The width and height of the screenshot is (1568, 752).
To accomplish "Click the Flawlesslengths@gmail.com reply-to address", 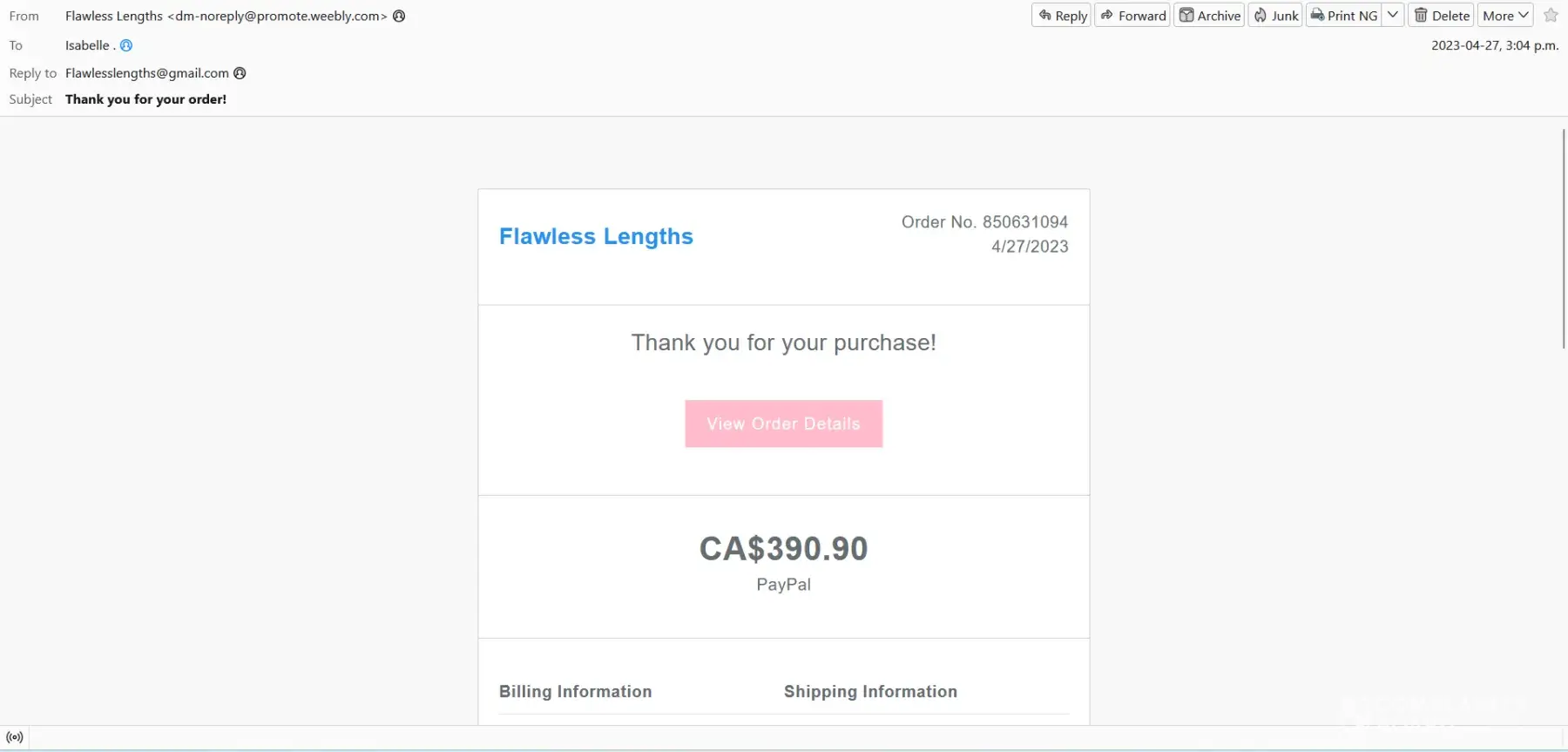I will 146,73.
